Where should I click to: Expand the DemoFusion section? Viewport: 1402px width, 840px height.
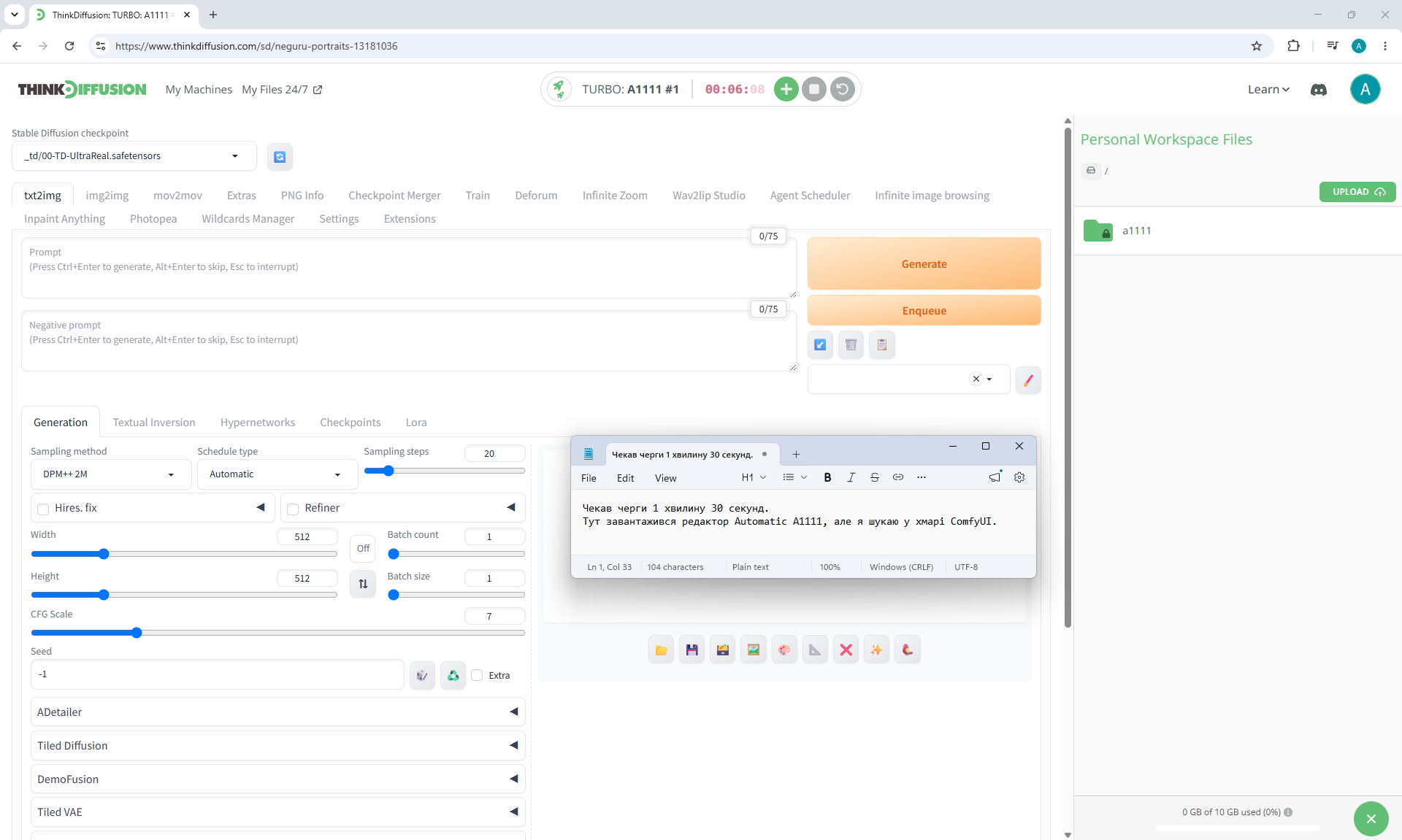click(277, 779)
